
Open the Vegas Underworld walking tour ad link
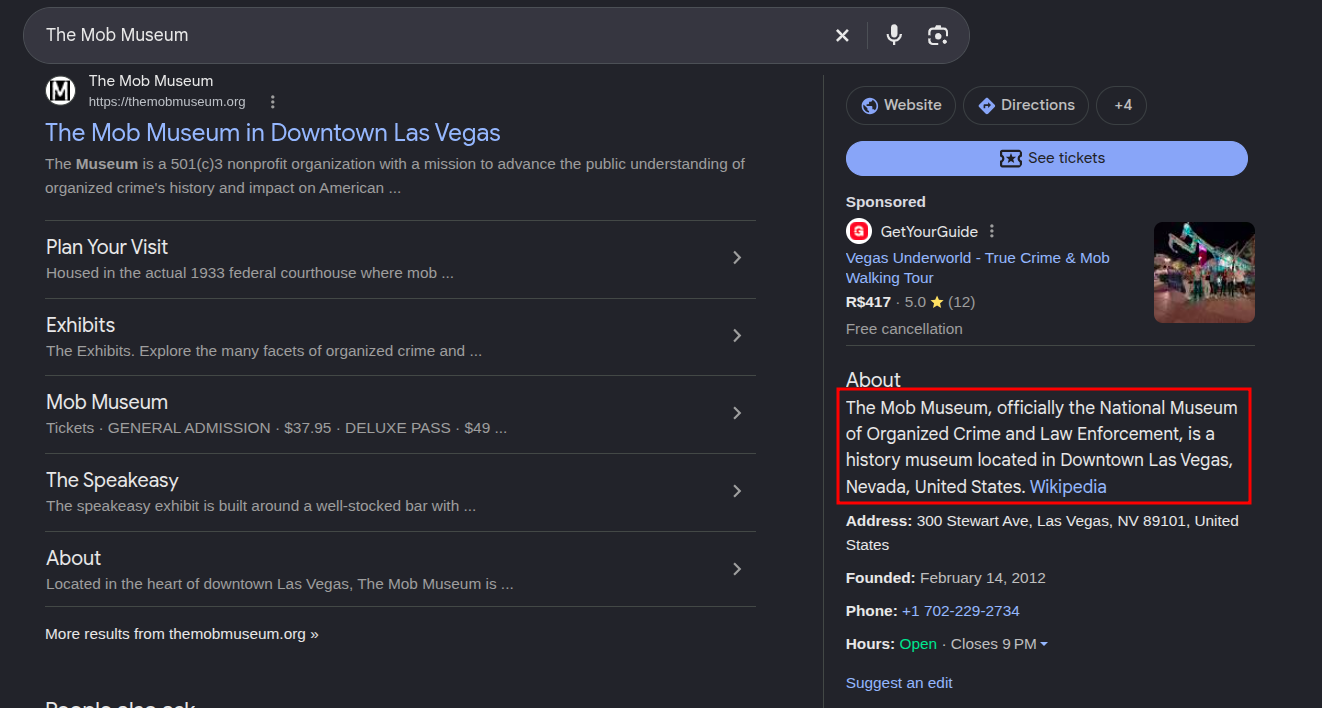click(x=978, y=268)
